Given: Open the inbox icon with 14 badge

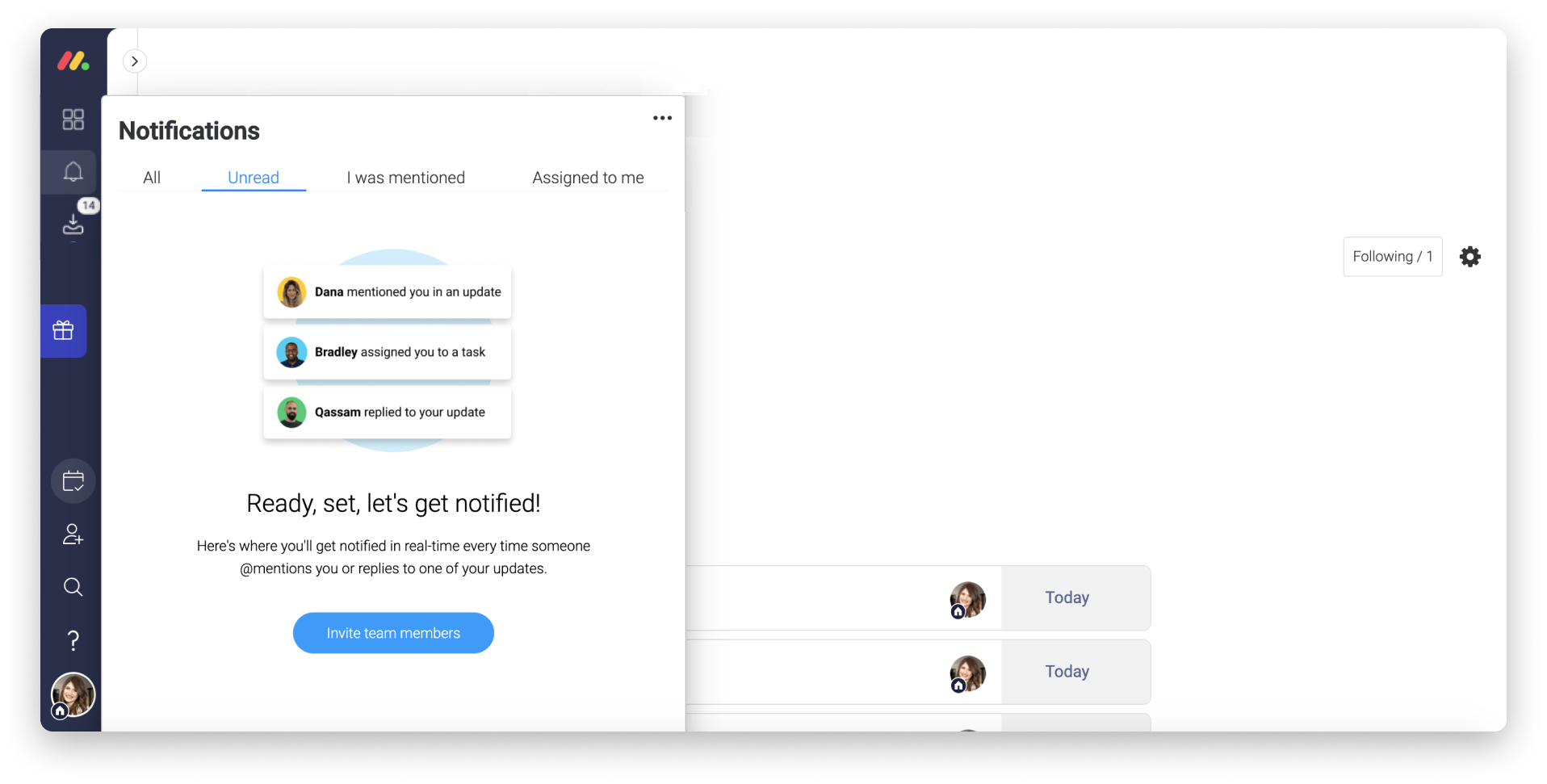Looking at the screenshot, I should [x=73, y=225].
